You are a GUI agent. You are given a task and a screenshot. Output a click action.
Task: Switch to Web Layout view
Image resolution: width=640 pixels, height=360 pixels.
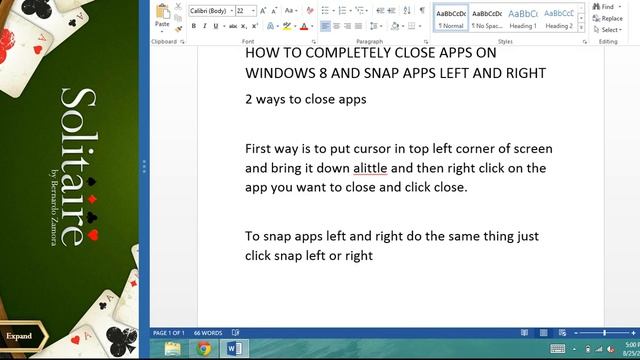click(x=562, y=333)
